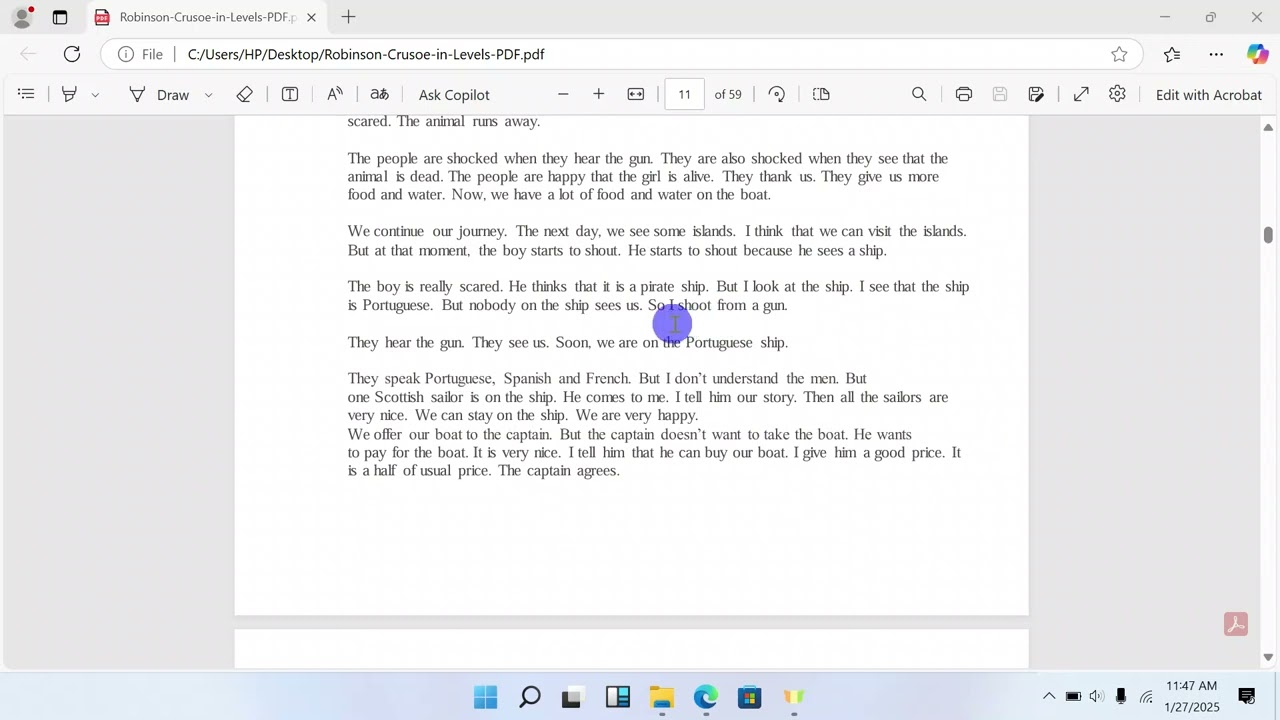1280x720 pixels.
Task: Activate the Add text tool
Action: click(290, 94)
